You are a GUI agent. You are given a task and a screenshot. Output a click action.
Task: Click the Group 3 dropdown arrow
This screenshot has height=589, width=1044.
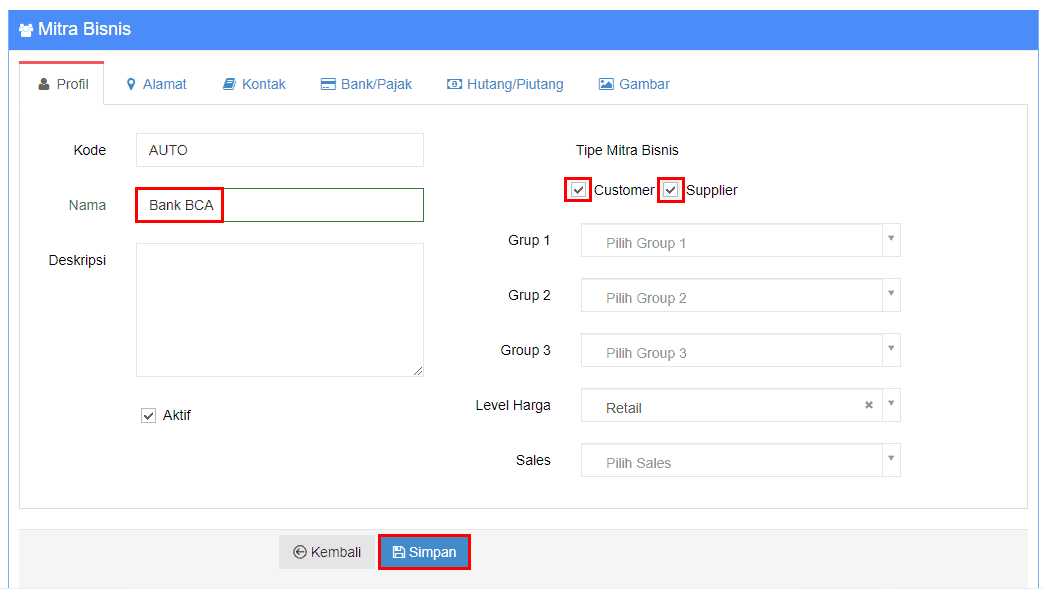(892, 348)
